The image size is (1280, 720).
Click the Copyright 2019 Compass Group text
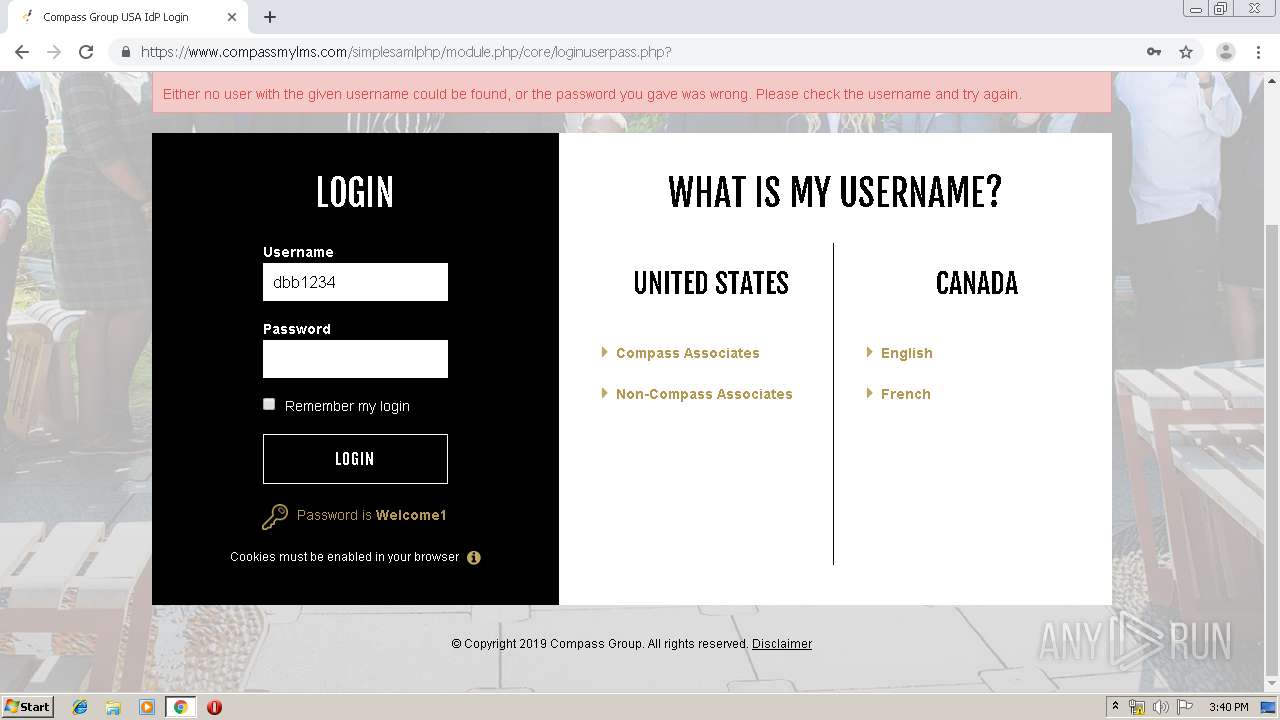[x=600, y=644]
